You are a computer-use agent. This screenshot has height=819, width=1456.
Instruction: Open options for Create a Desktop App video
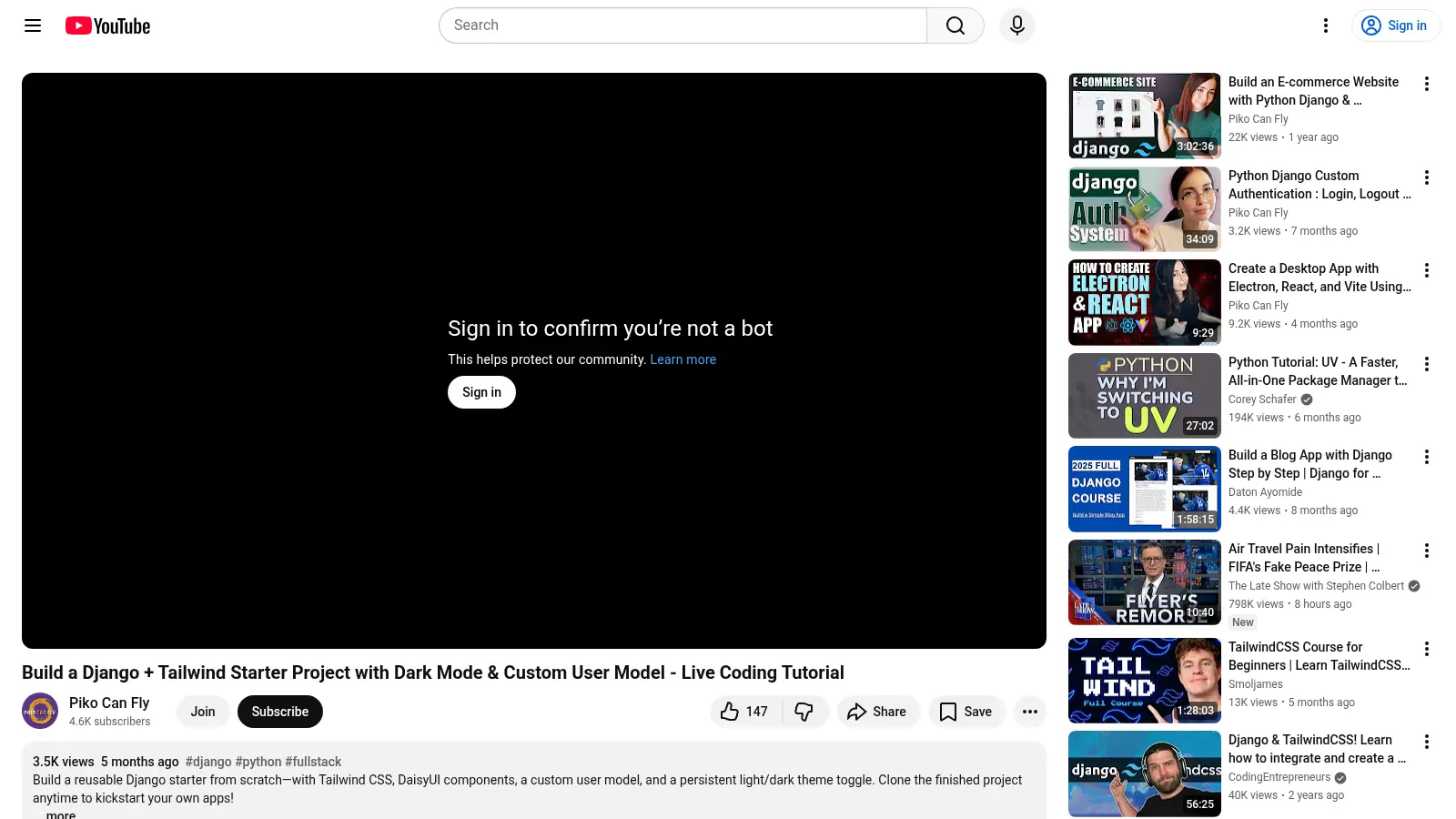pos(1427,270)
